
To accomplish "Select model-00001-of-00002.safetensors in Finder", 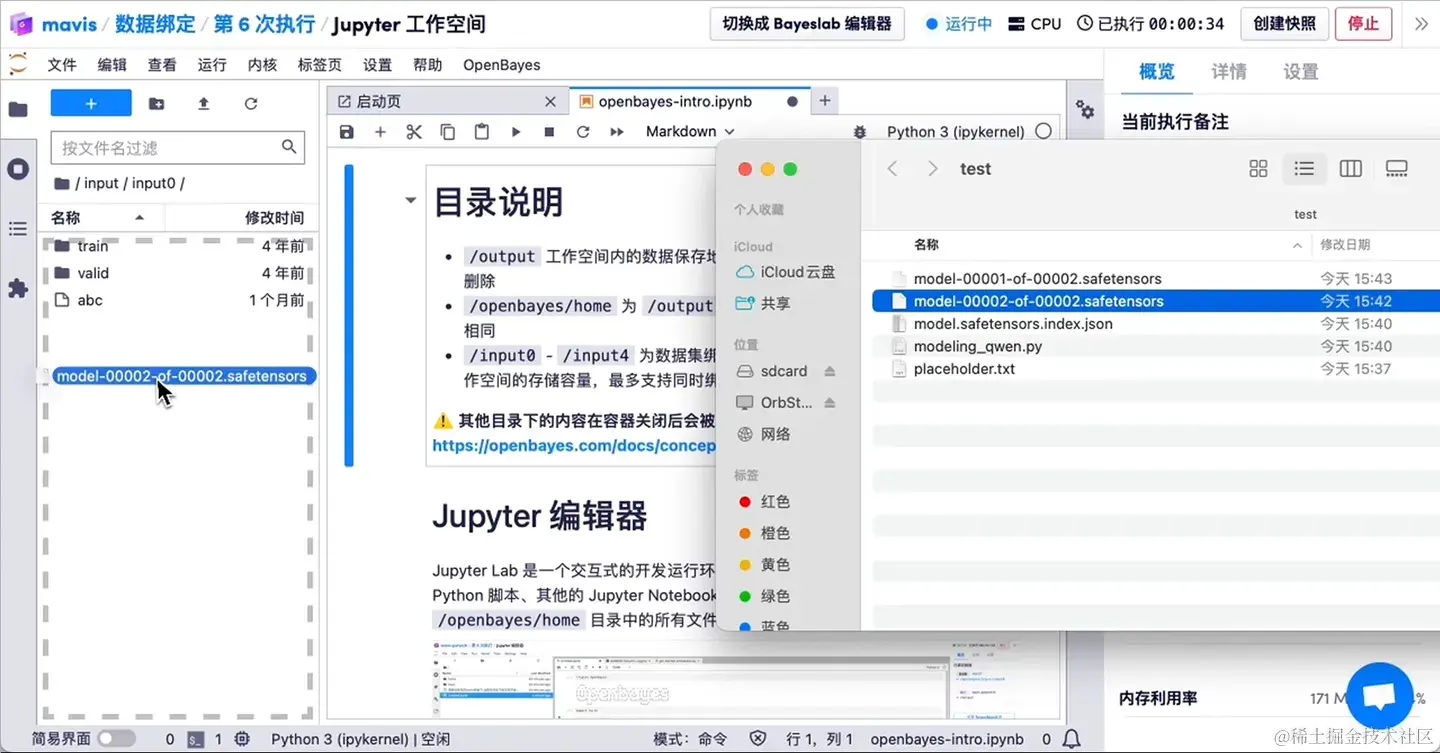I will [x=1037, y=279].
